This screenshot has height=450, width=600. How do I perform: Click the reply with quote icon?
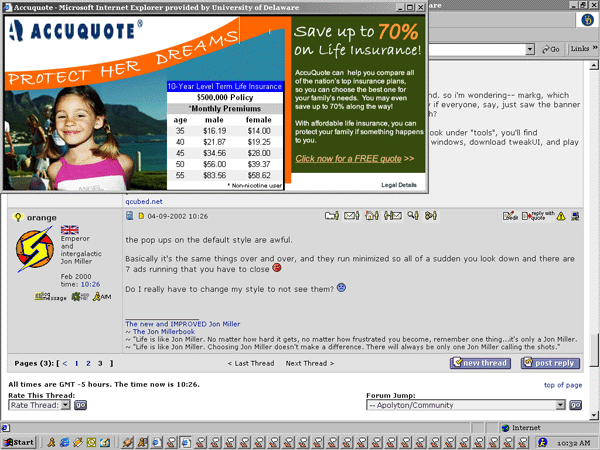[x=538, y=216]
